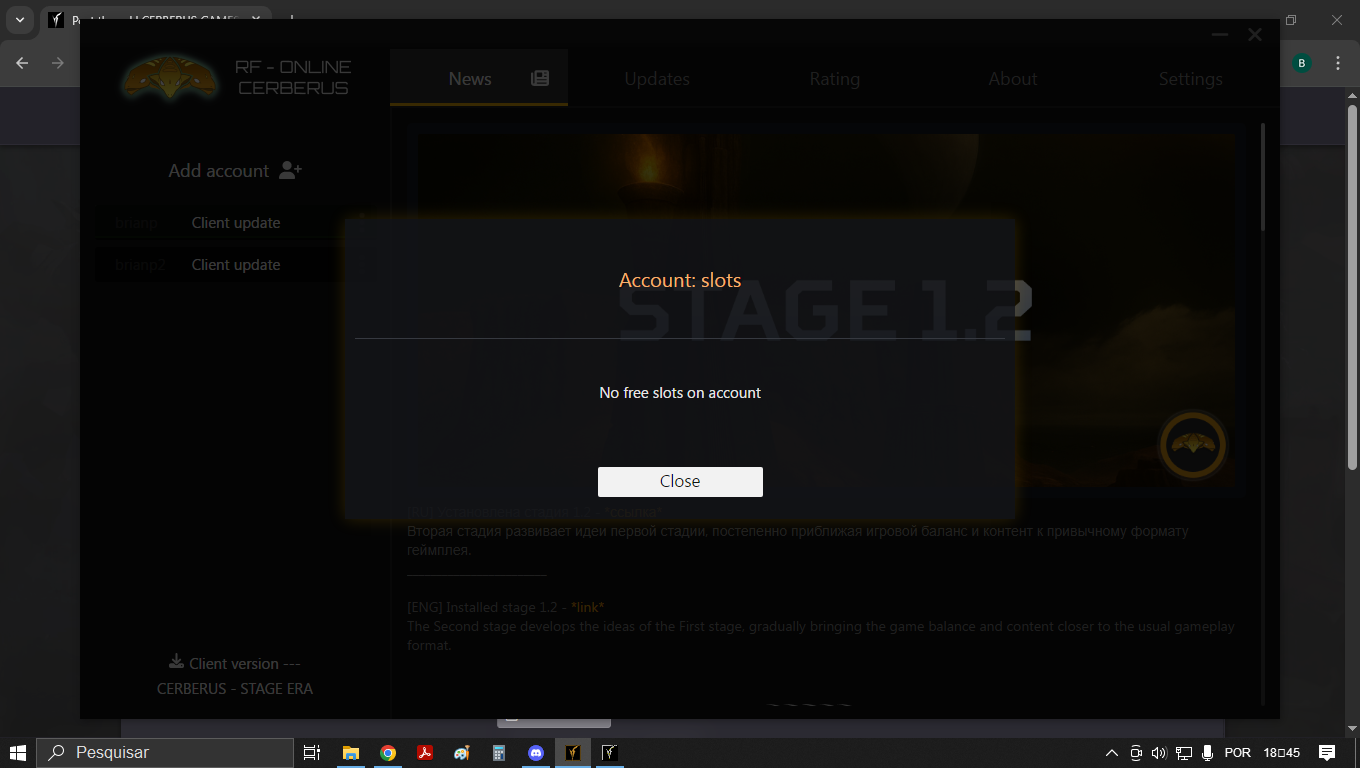Expand hidden system tray icons
This screenshot has height=768, width=1360.
(x=1111, y=753)
